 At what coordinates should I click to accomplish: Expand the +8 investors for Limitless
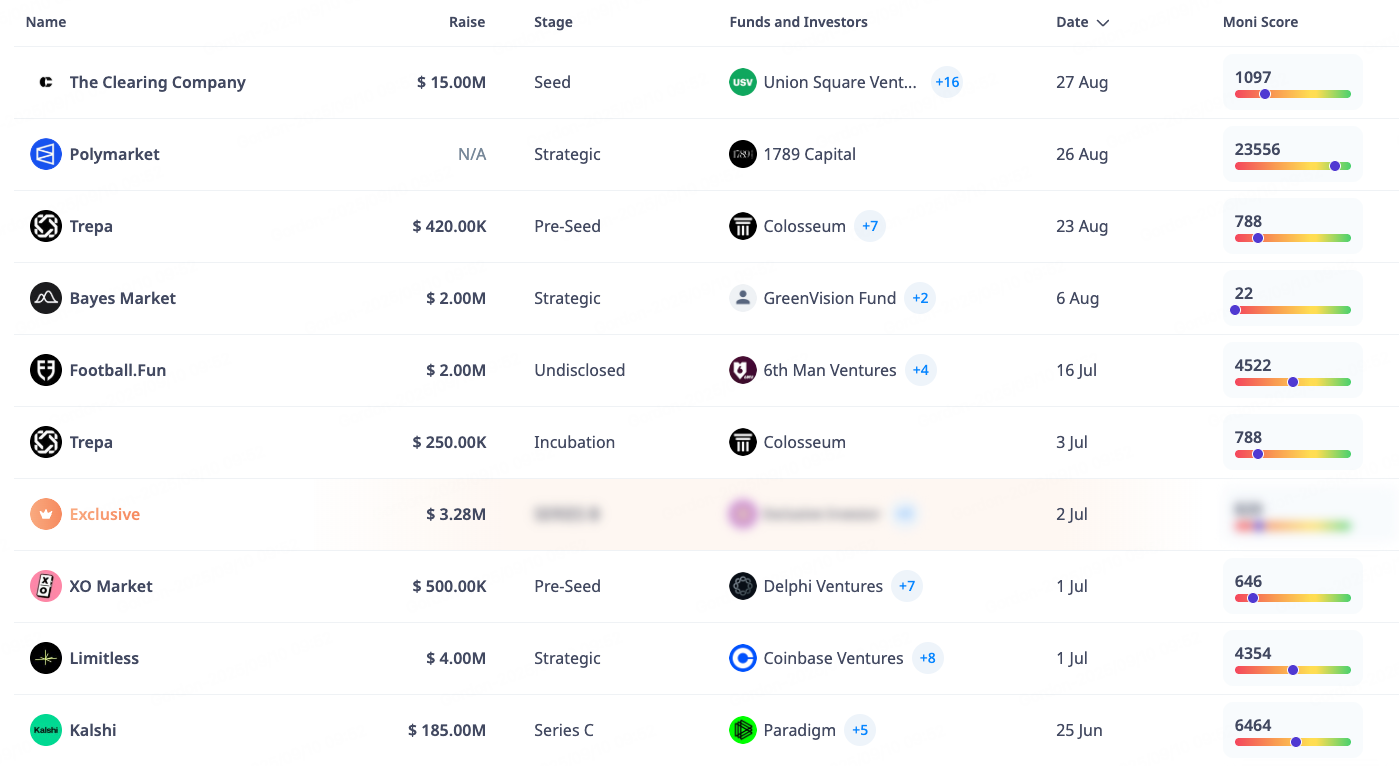click(x=928, y=658)
